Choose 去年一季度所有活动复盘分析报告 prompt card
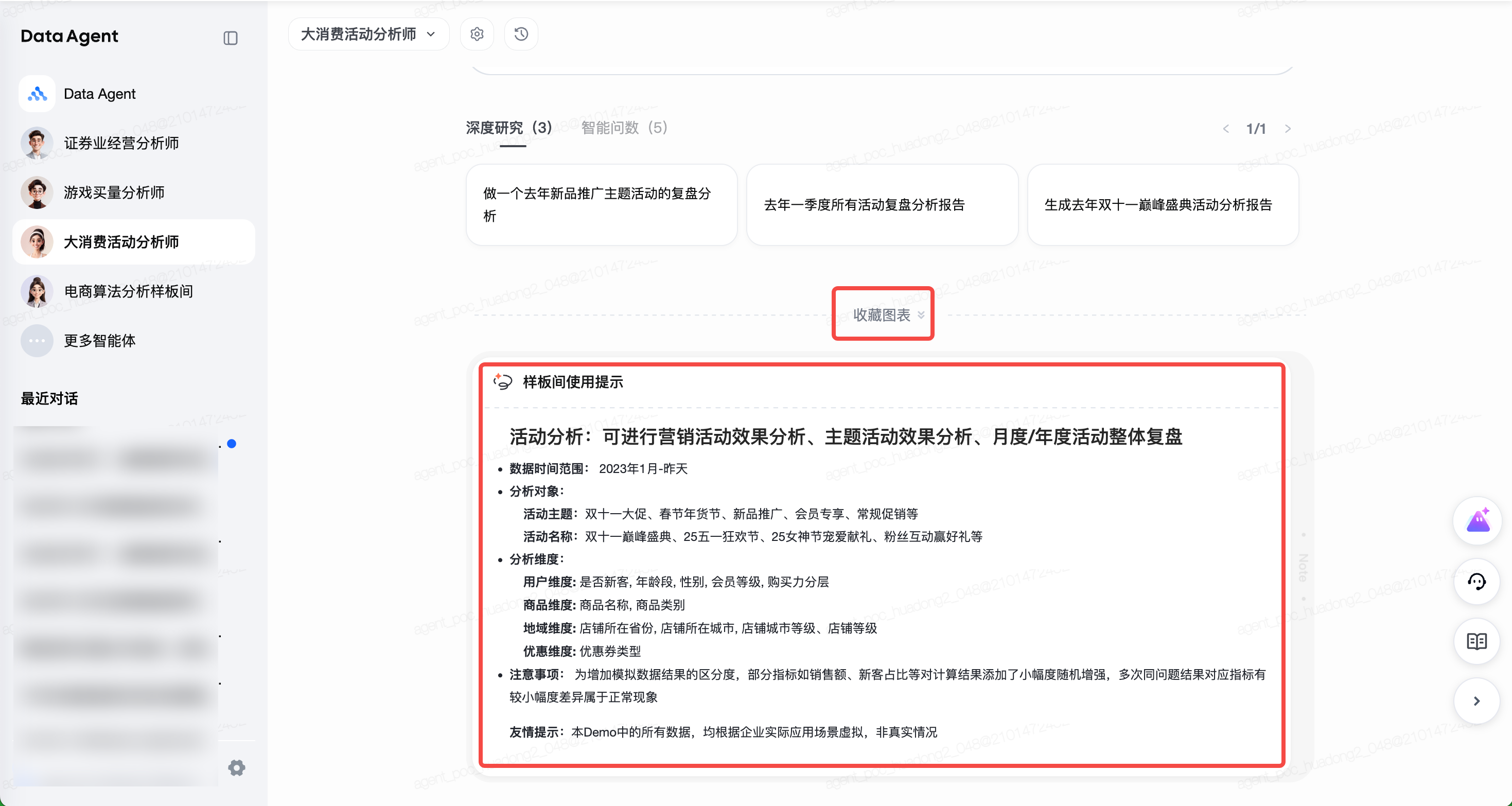The image size is (1512, 806). 882,204
